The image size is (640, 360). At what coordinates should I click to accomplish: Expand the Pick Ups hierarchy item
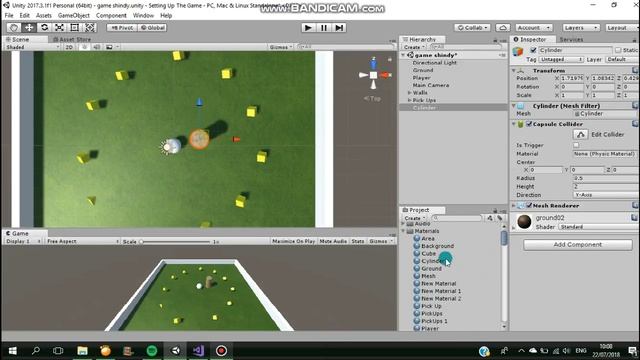409,100
